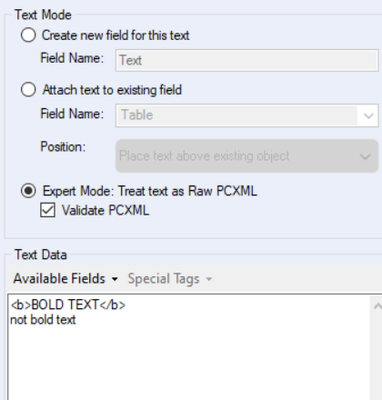
Task: Click the "Validate PCXML" label text
Action: pos(105,210)
